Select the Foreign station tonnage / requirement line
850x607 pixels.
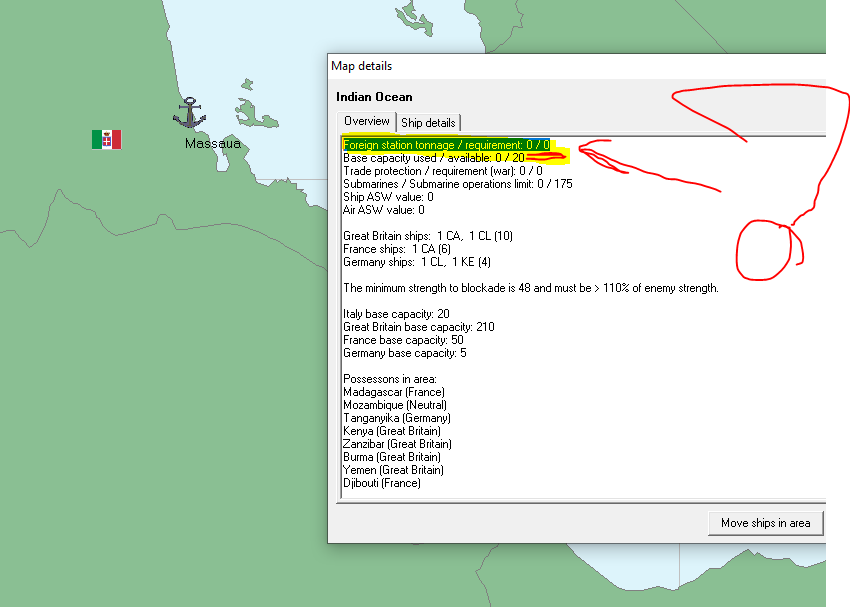[446, 145]
